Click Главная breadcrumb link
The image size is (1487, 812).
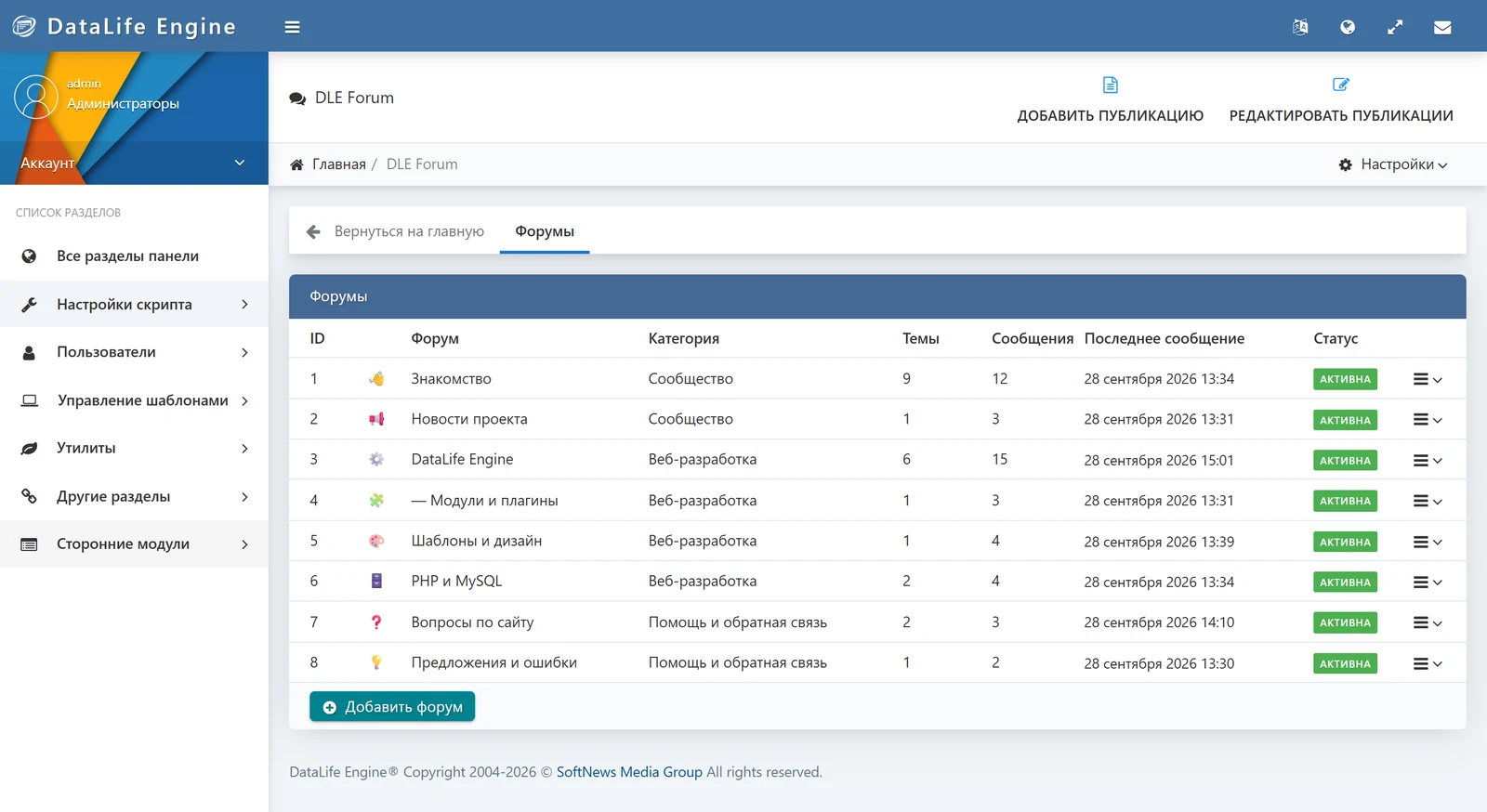click(x=339, y=164)
